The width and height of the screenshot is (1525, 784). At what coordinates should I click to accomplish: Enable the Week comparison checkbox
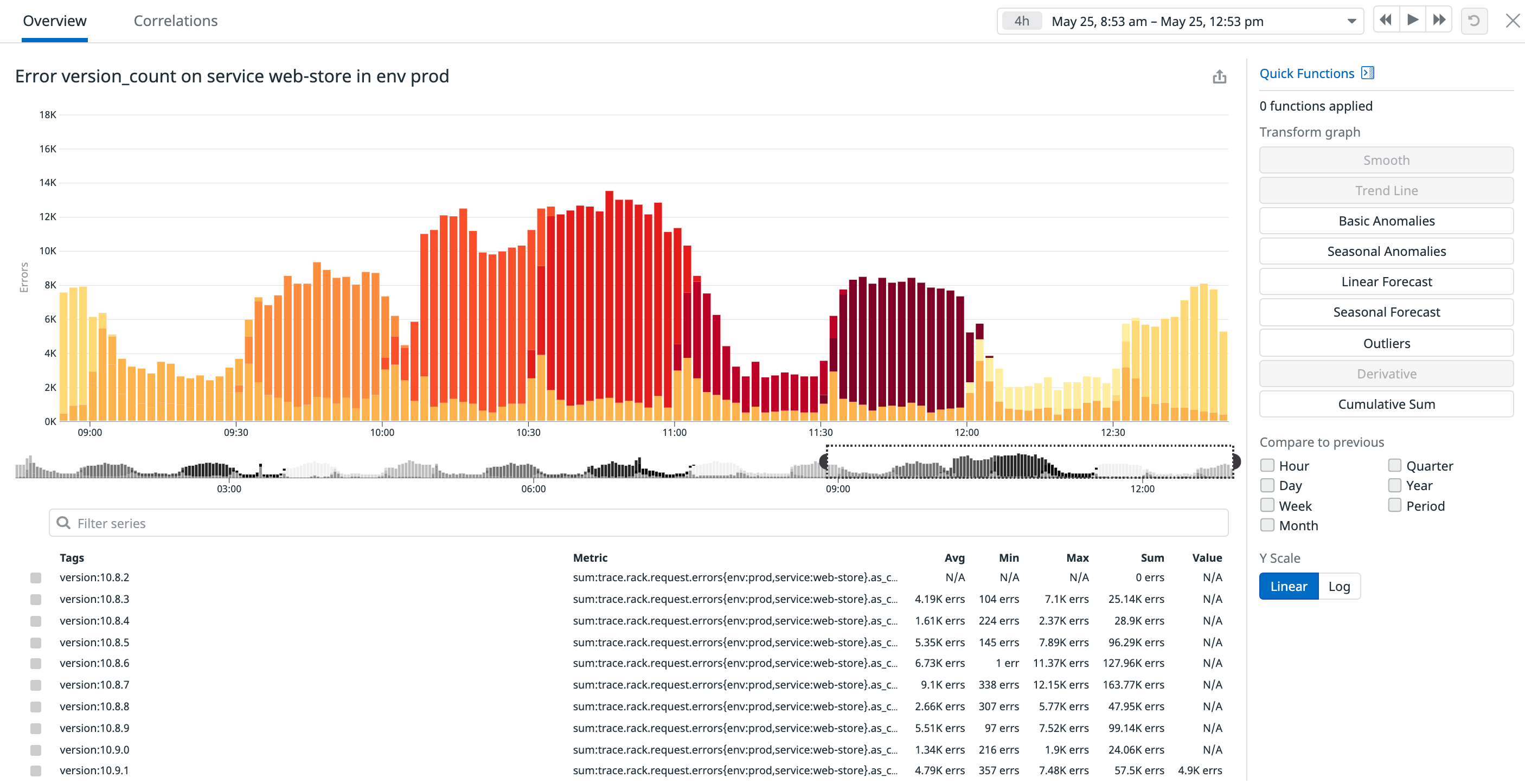pos(1267,505)
